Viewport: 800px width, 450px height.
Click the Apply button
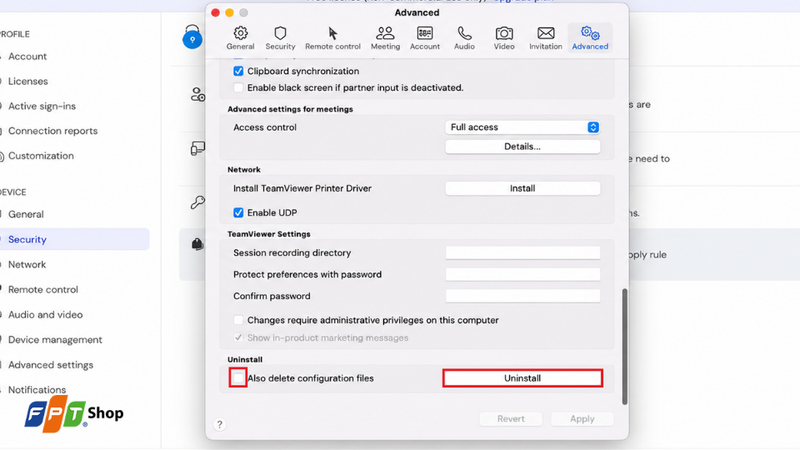point(582,419)
